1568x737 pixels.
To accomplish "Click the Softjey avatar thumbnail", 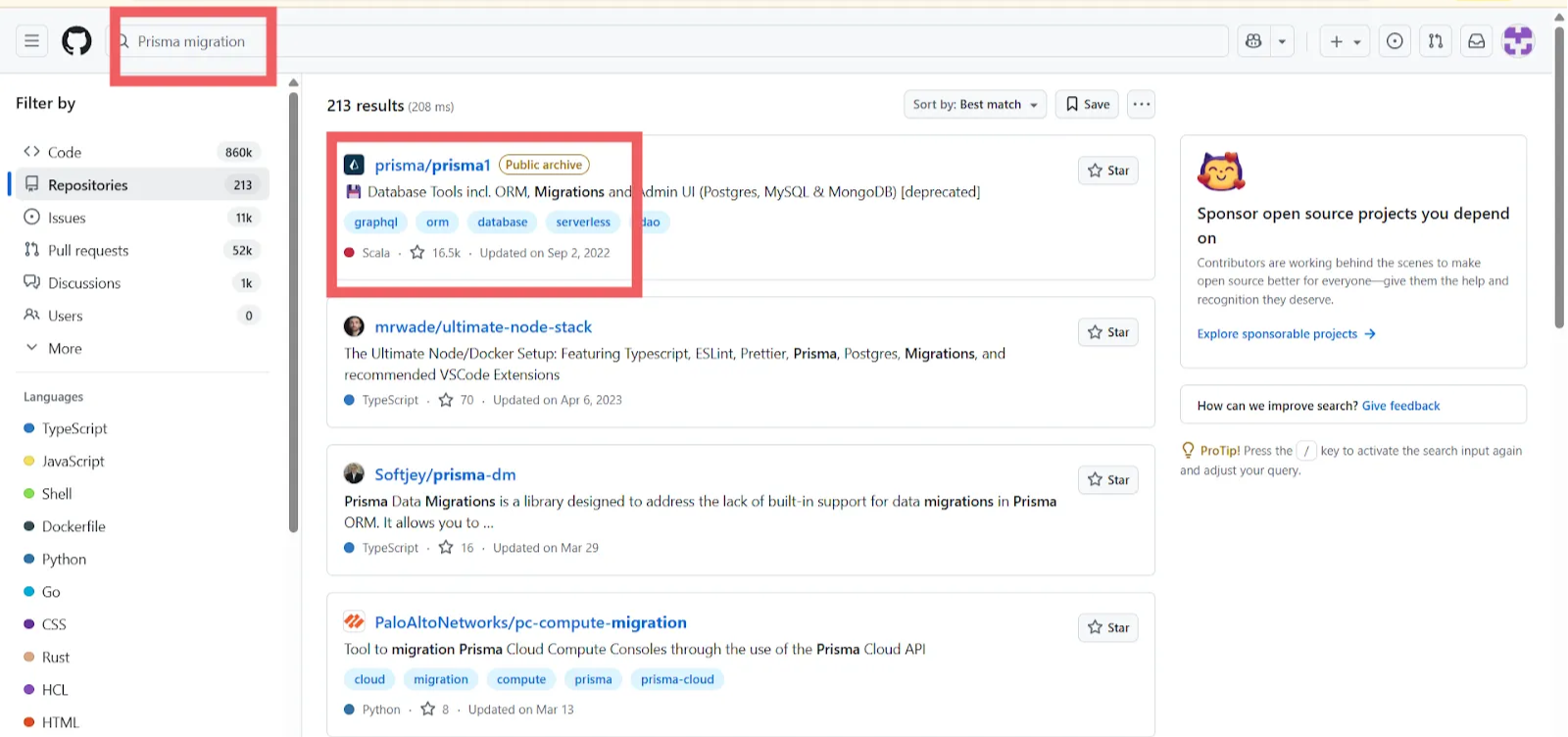I will tap(354, 474).
